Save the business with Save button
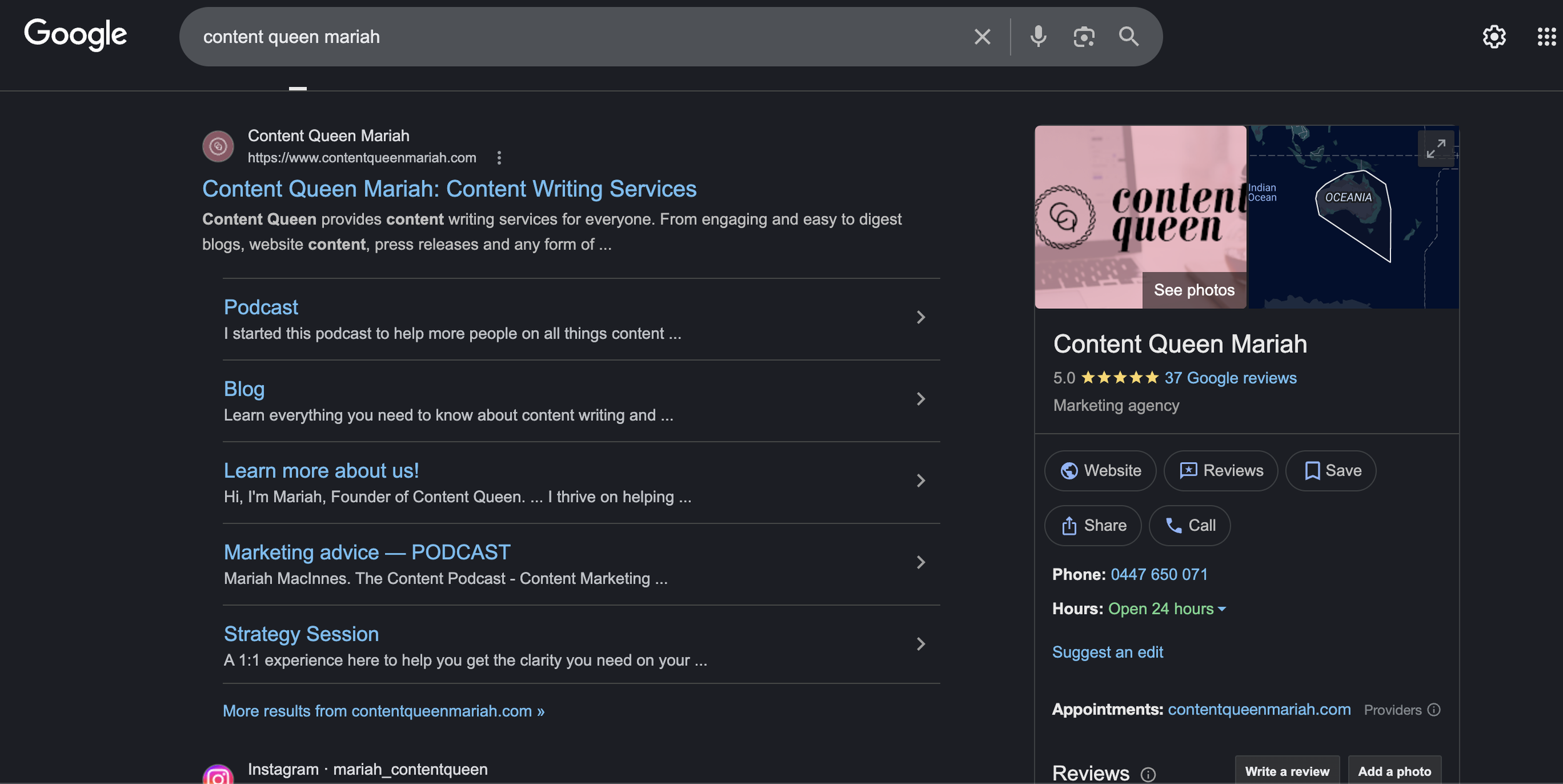Viewport: 1563px width, 784px height. click(1332, 471)
